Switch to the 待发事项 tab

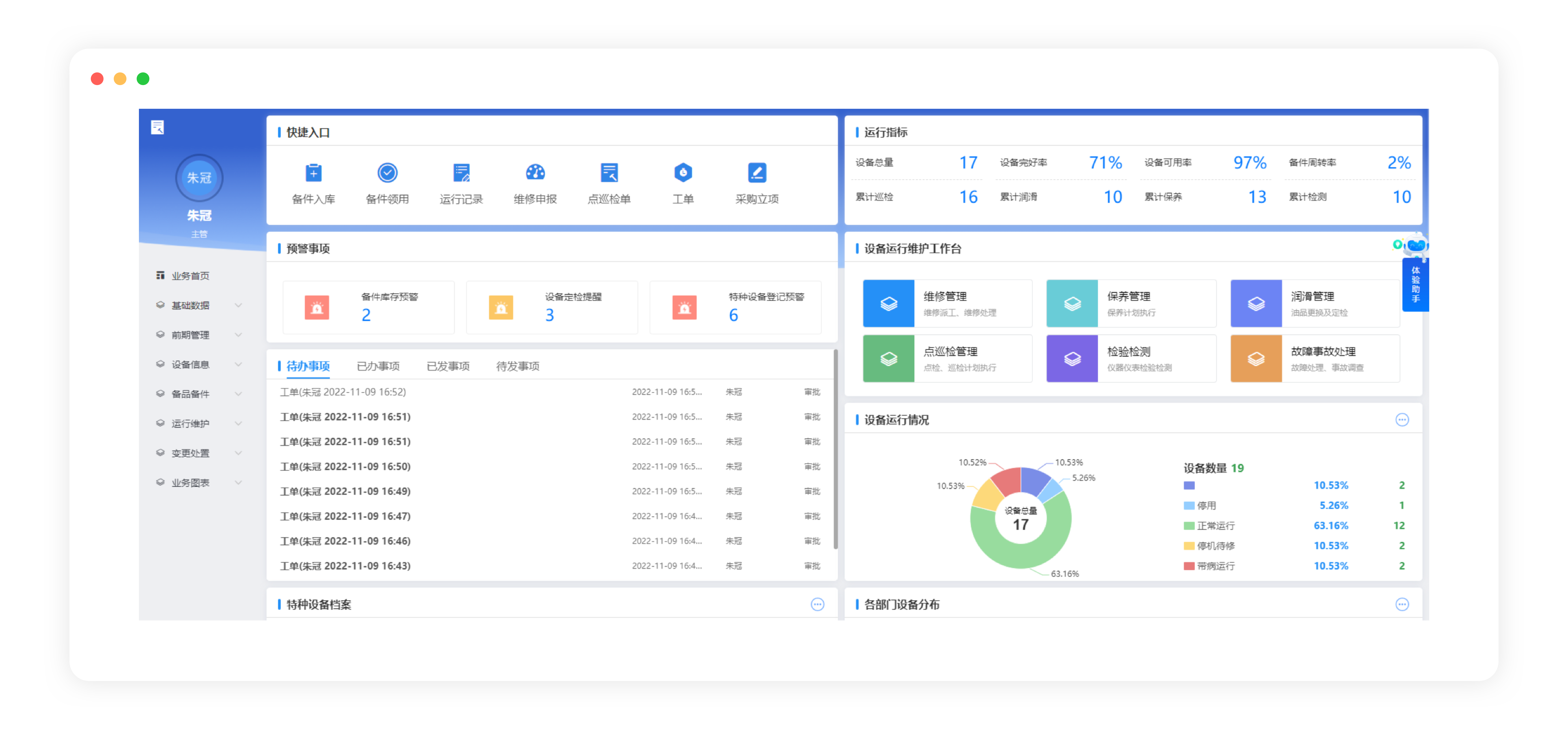pos(517,366)
